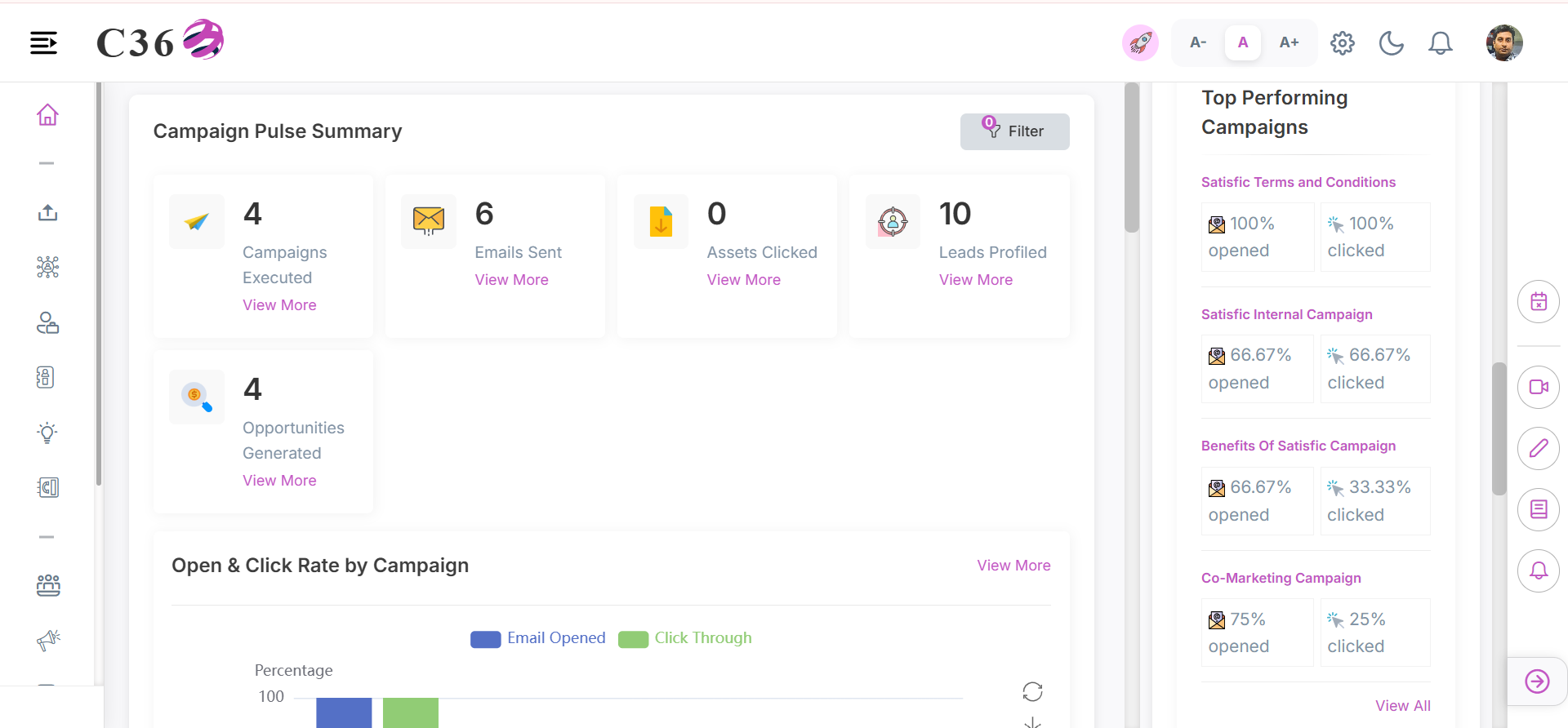Open the bell reminder quick action

tap(1539, 570)
